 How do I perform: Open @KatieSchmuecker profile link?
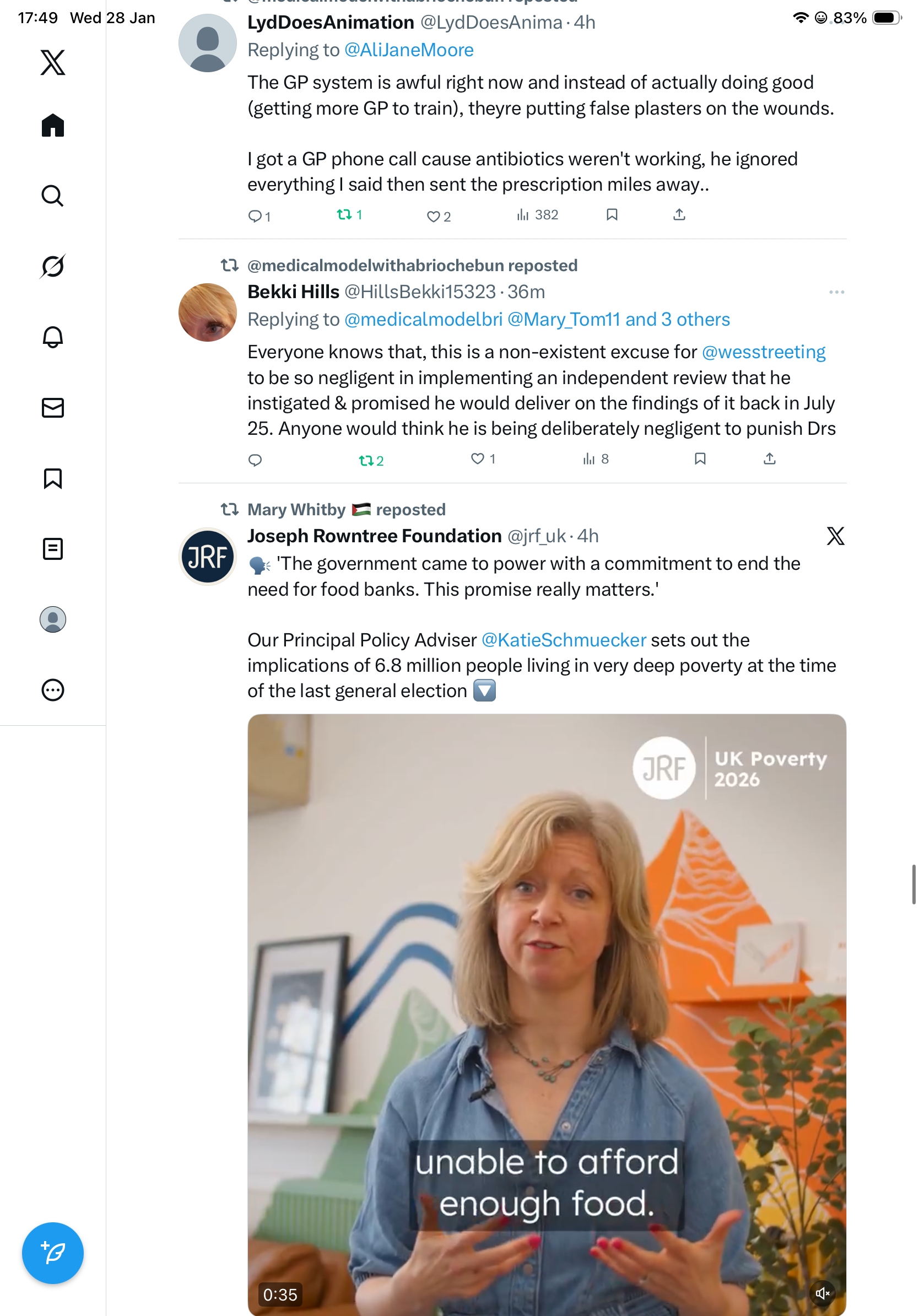564,640
